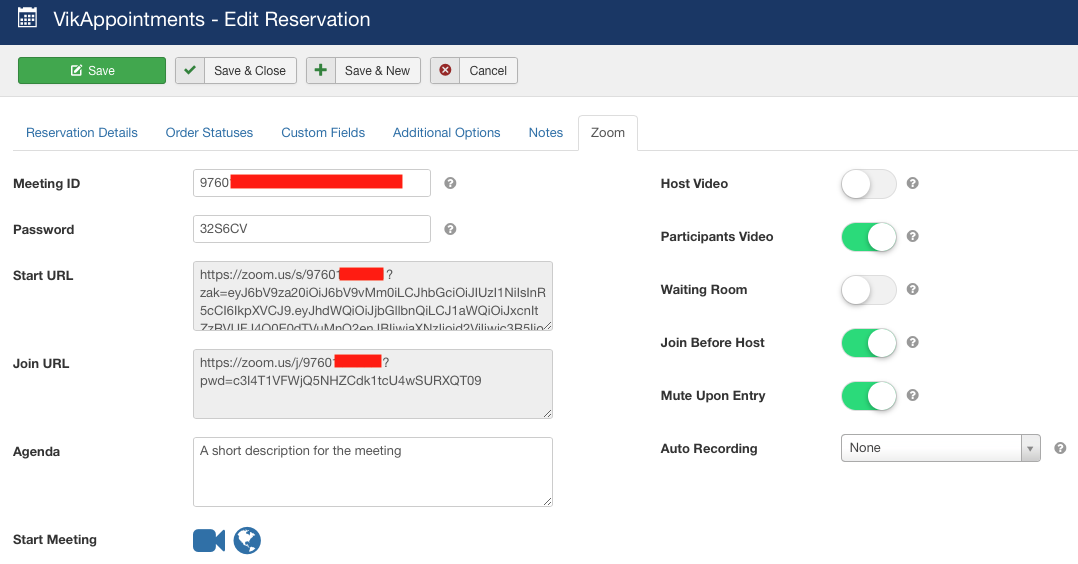Open the Auto Recording dropdown
Viewport: 1078px width, 564px height.
940,448
